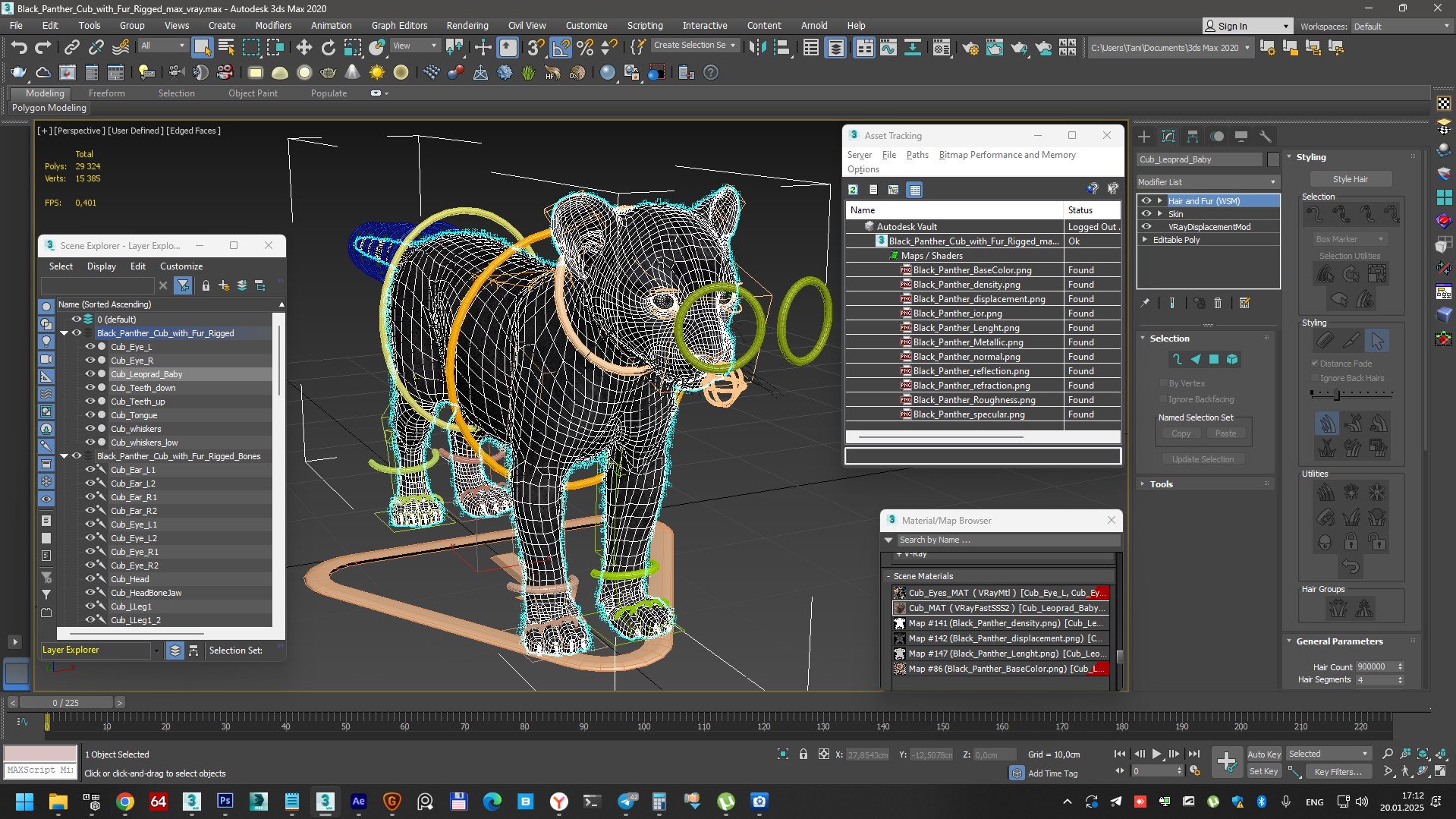Viewport: 1456px width, 819px height.
Task: Click the Sign In button
Action: point(1247,26)
